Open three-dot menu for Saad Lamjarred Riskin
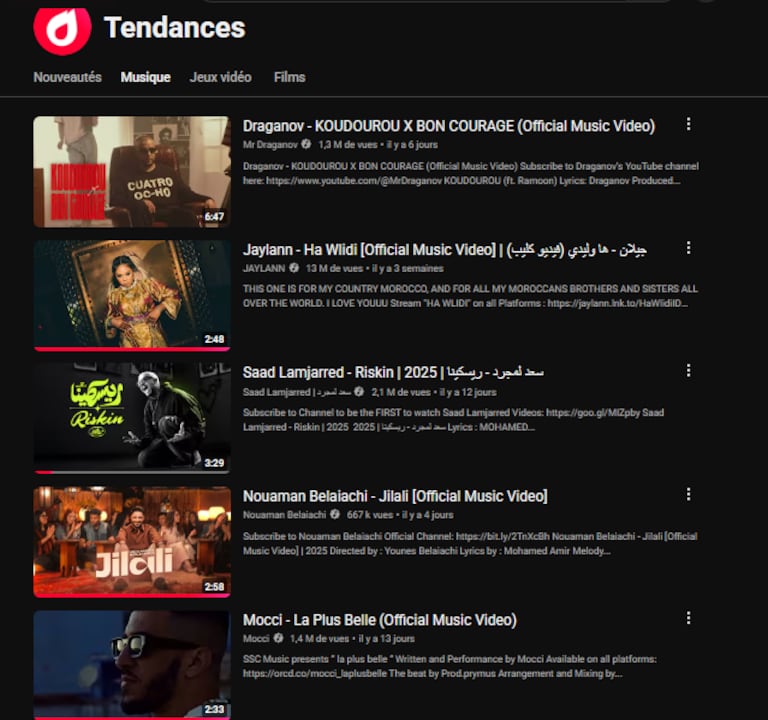The width and height of the screenshot is (768, 720). (688, 371)
